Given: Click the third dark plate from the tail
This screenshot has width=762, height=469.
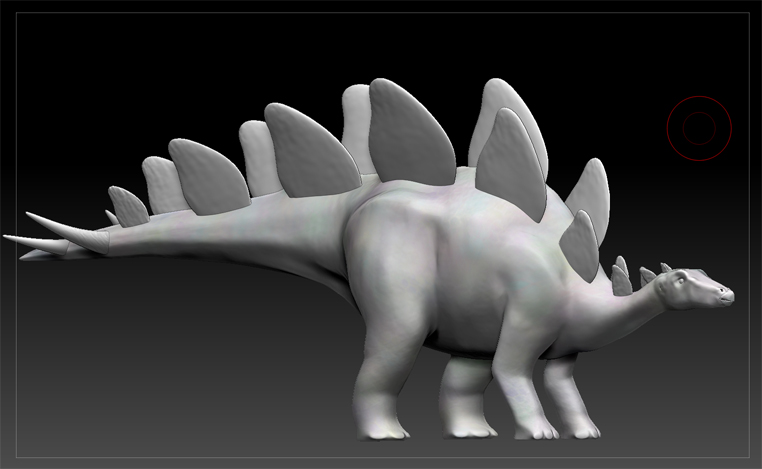Looking at the screenshot, I should (x=310, y=150).
